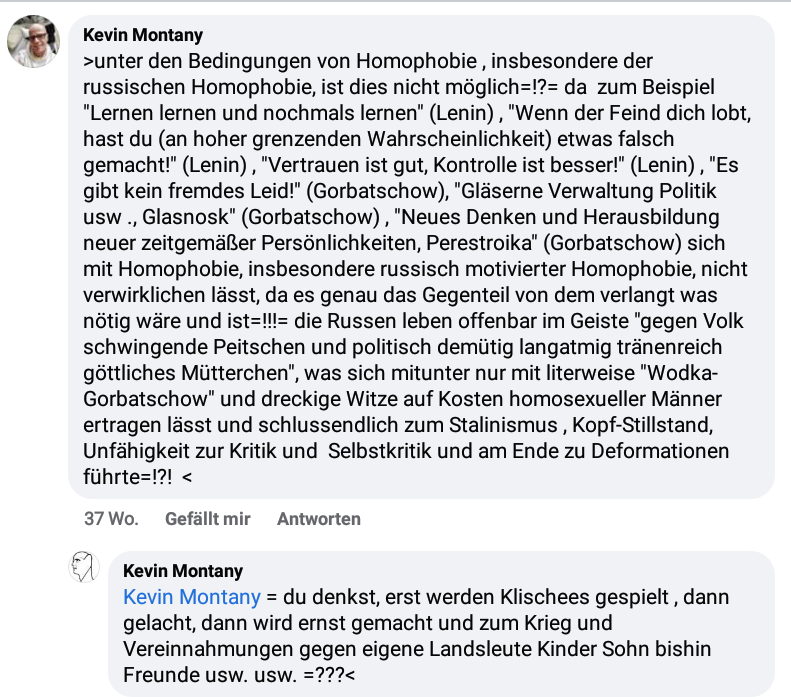Open author name on the reply comment
Screen dimensions: 791x697
pyautogui.click(x=183, y=571)
